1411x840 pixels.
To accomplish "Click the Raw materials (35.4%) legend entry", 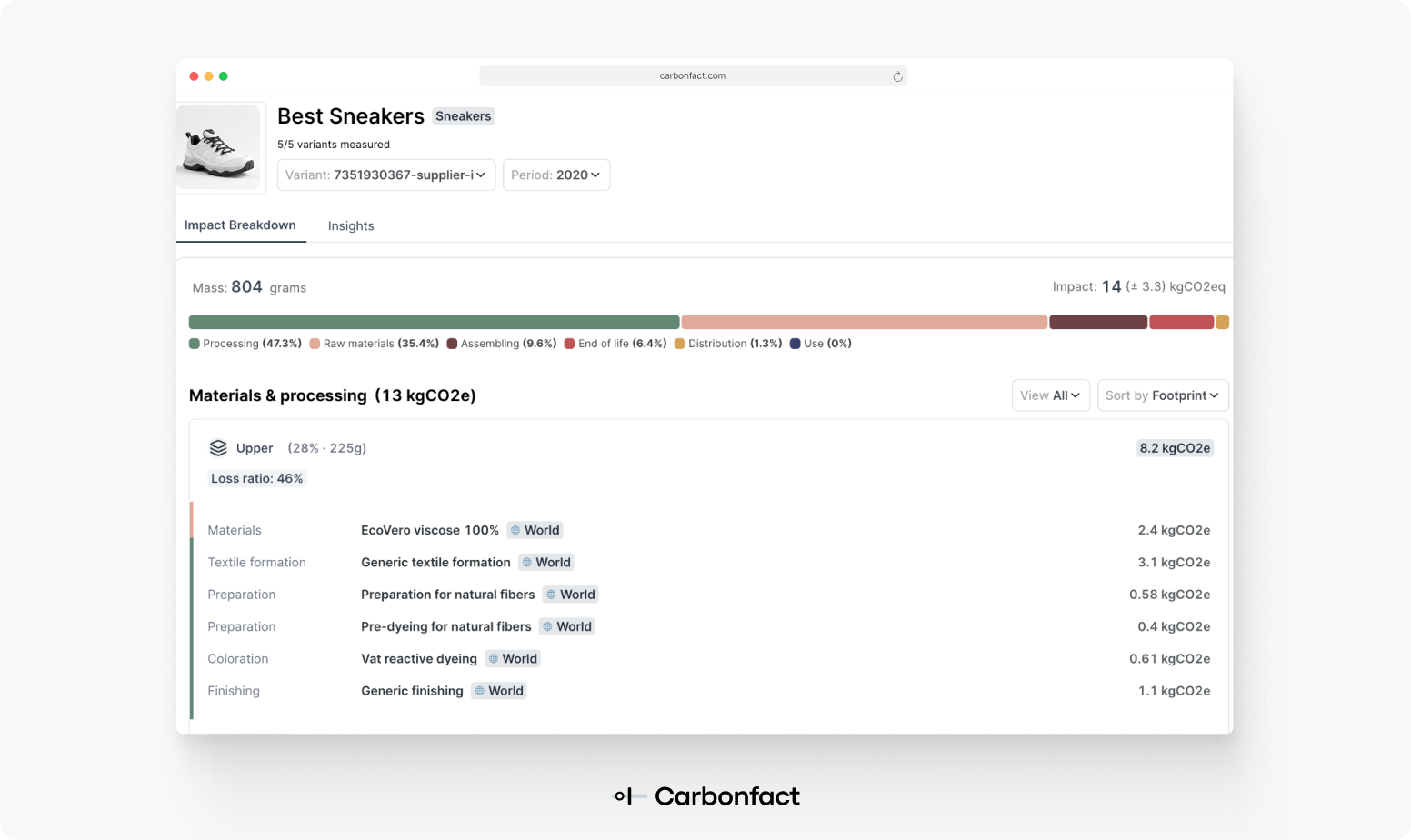I will (x=375, y=344).
